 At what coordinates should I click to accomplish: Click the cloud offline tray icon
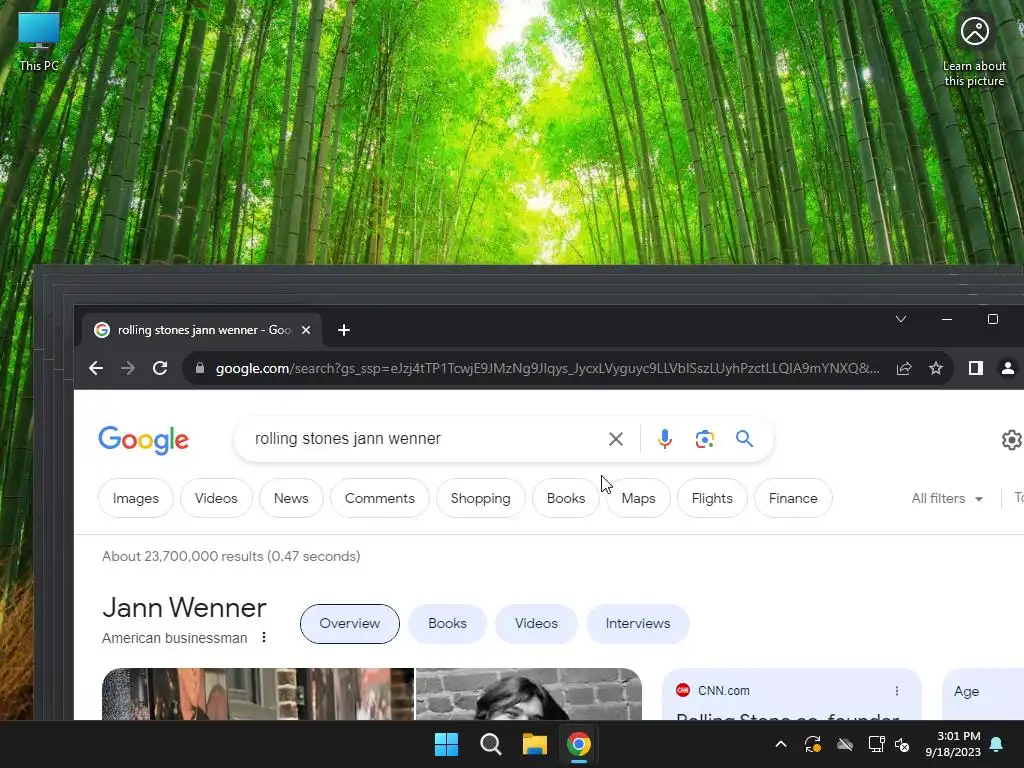(845, 744)
